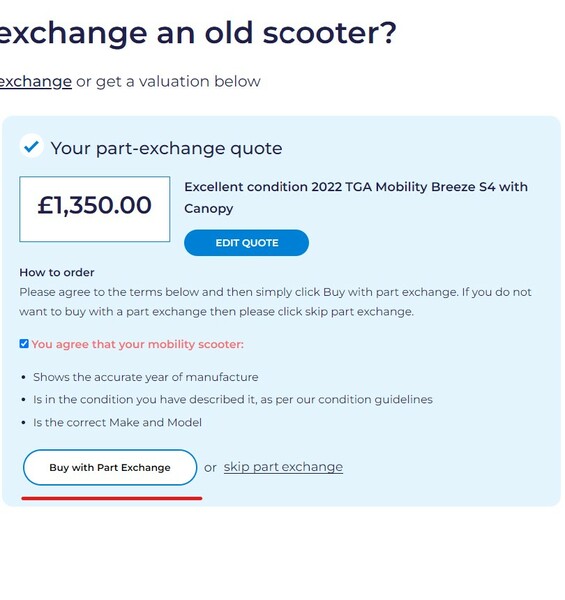Select the 'Excellent condition 2022 TGA Mobility' text line

356,187
